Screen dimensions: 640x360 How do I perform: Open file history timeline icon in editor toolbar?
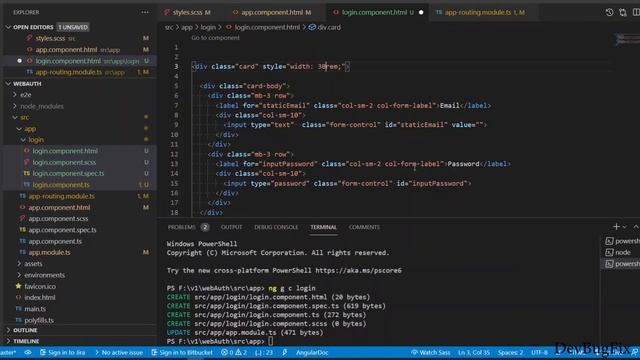(x=609, y=12)
